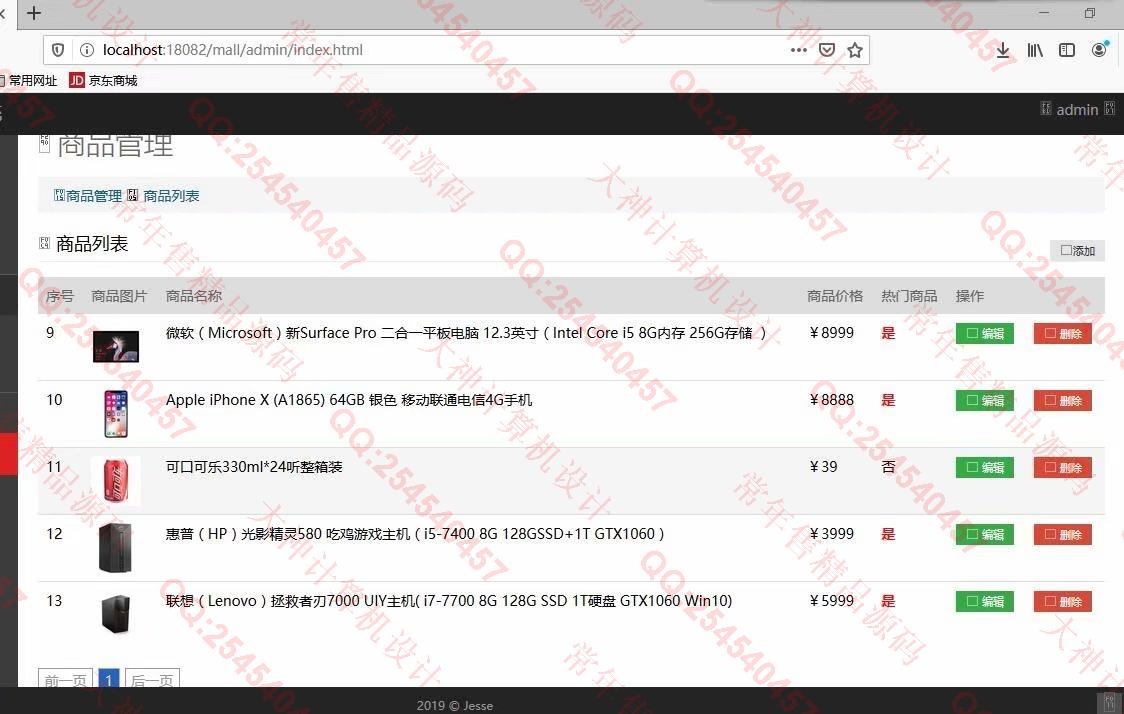The image size is (1124, 714).
Task: Click Surface Pro product thumbnail
Action: pyautogui.click(x=116, y=346)
